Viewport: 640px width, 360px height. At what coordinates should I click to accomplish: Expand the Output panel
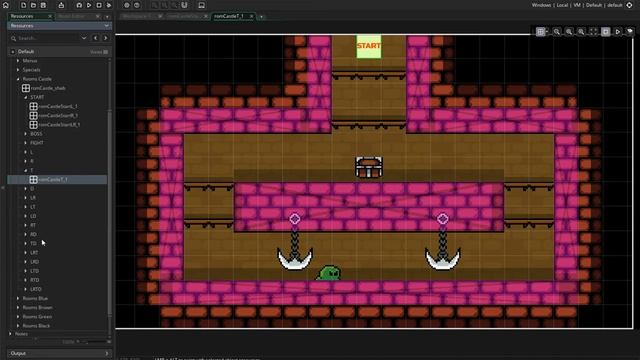coord(107,353)
